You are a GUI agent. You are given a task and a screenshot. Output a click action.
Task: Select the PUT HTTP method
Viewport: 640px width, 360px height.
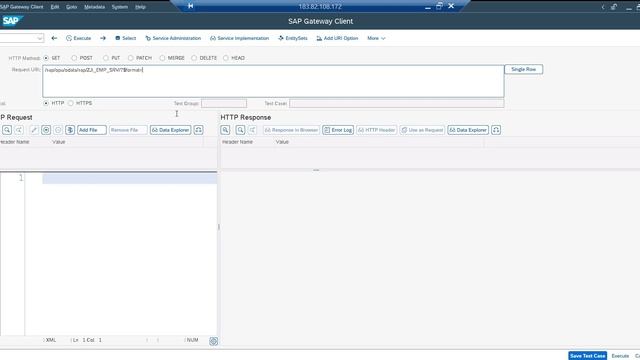pos(106,58)
